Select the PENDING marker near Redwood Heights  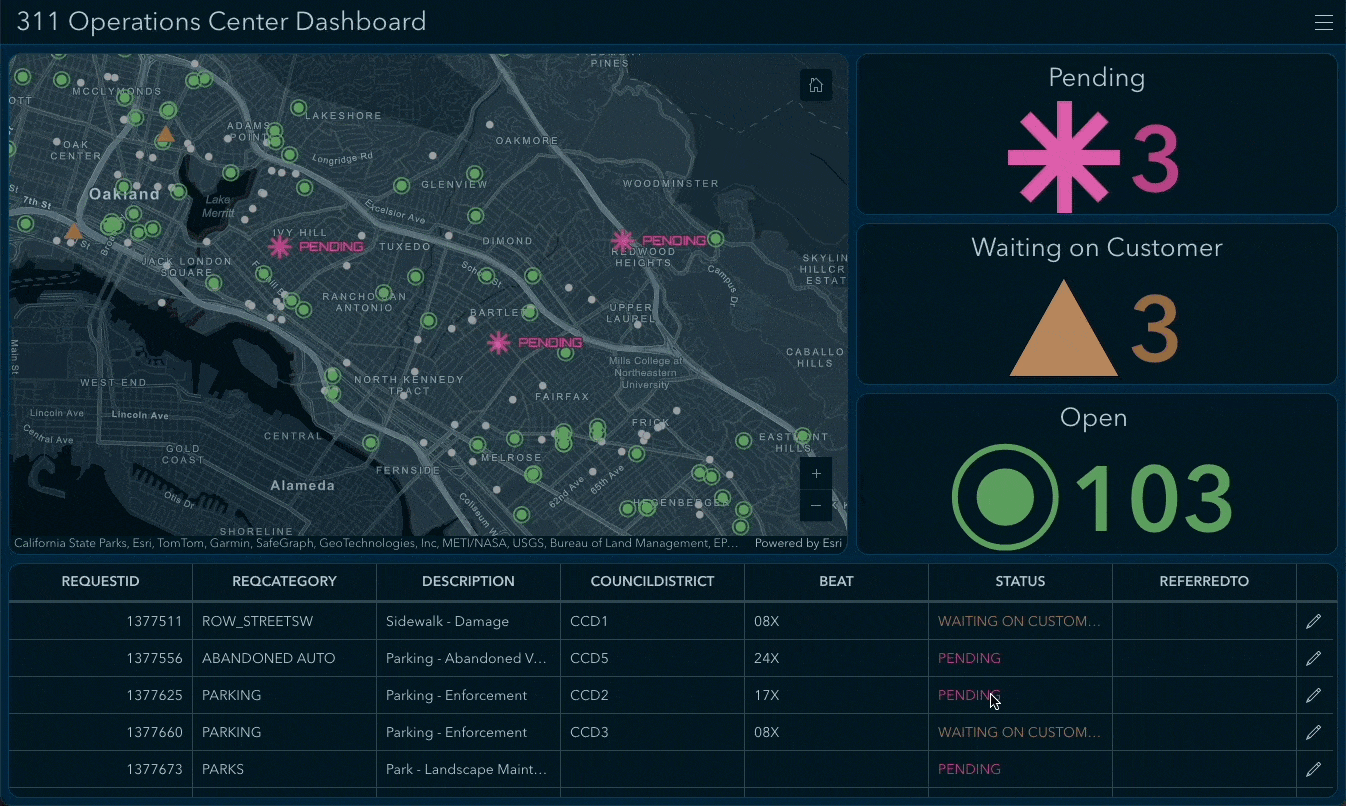625,241
